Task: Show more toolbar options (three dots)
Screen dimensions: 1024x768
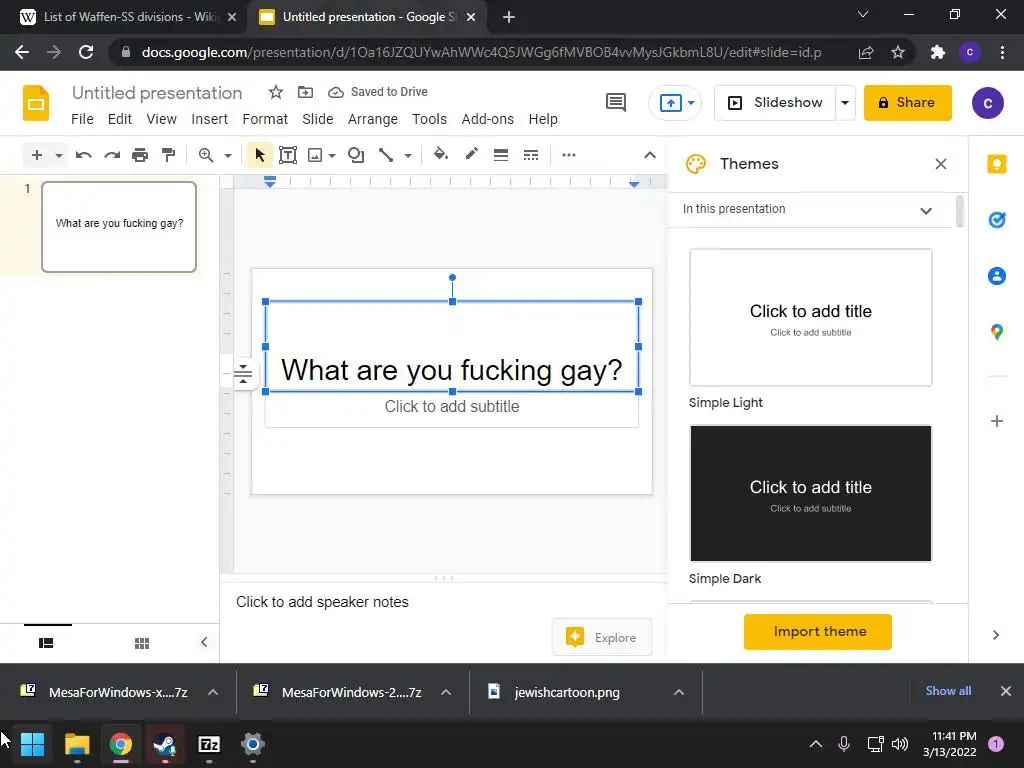Action: pyautogui.click(x=569, y=155)
